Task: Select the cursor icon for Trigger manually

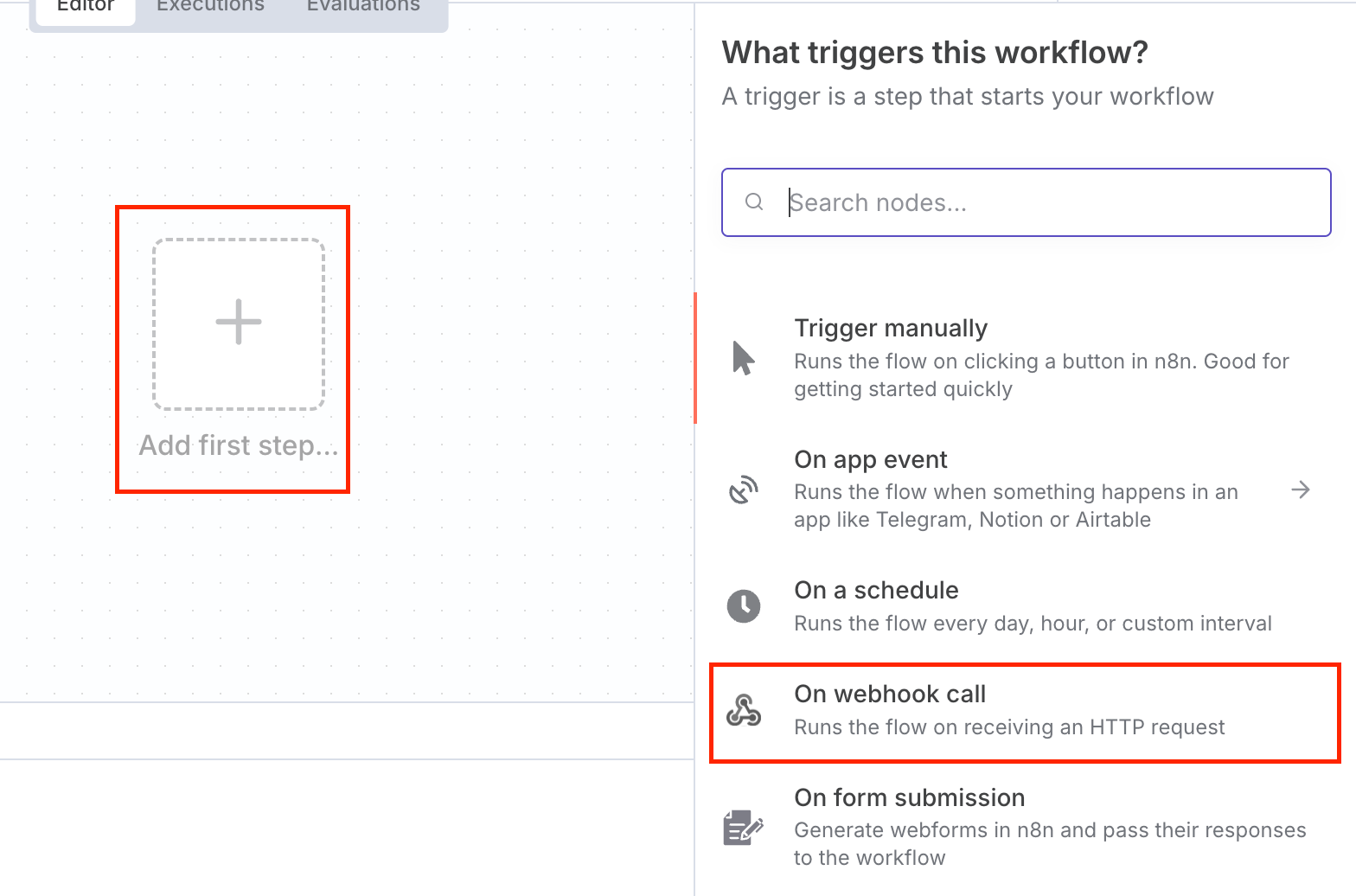Action: point(743,358)
